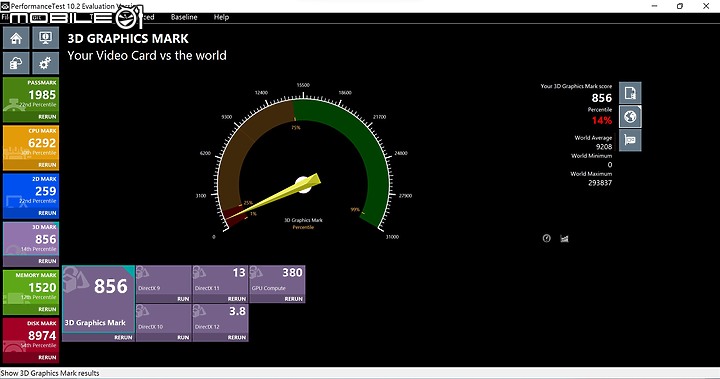Open the Baseline menu
720x379 pixels.
[x=184, y=17]
